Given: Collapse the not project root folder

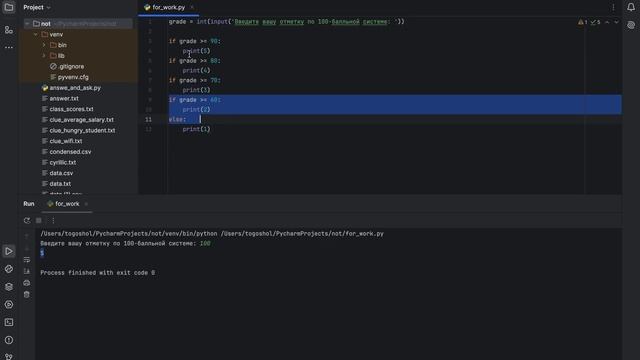Looking at the screenshot, I should (x=27, y=24).
